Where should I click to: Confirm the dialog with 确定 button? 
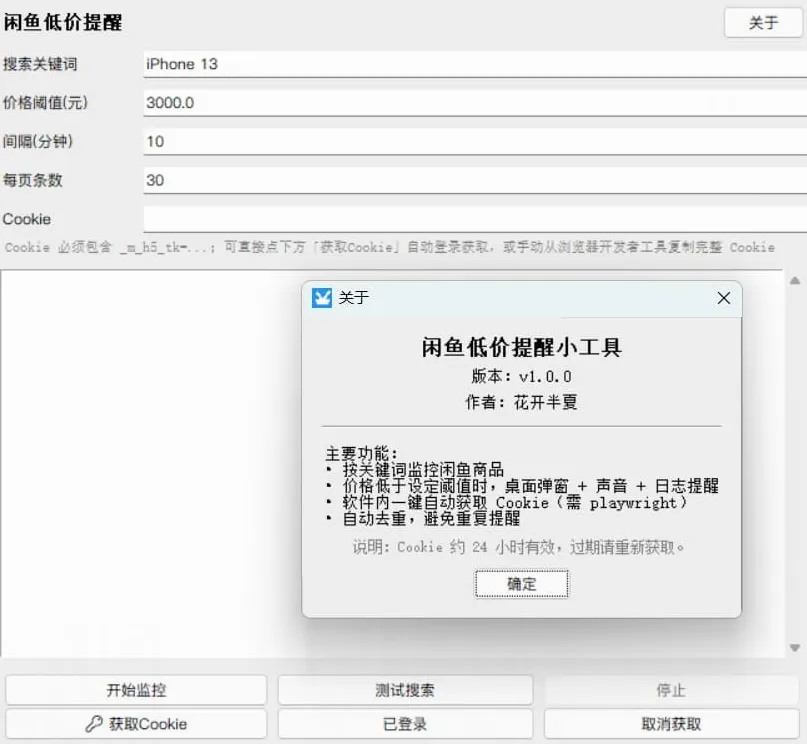pyautogui.click(x=521, y=584)
